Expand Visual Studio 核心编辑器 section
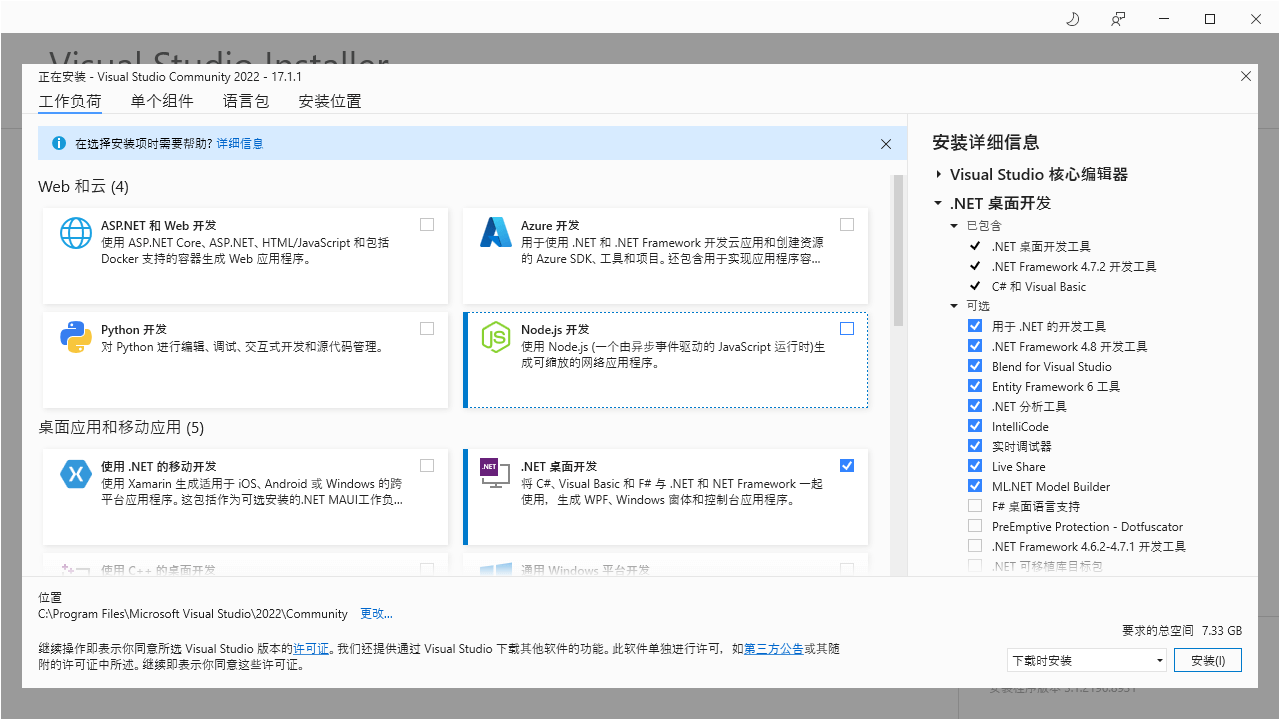Image resolution: width=1280 pixels, height=720 pixels. pyautogui.click(x=939, y=174)
